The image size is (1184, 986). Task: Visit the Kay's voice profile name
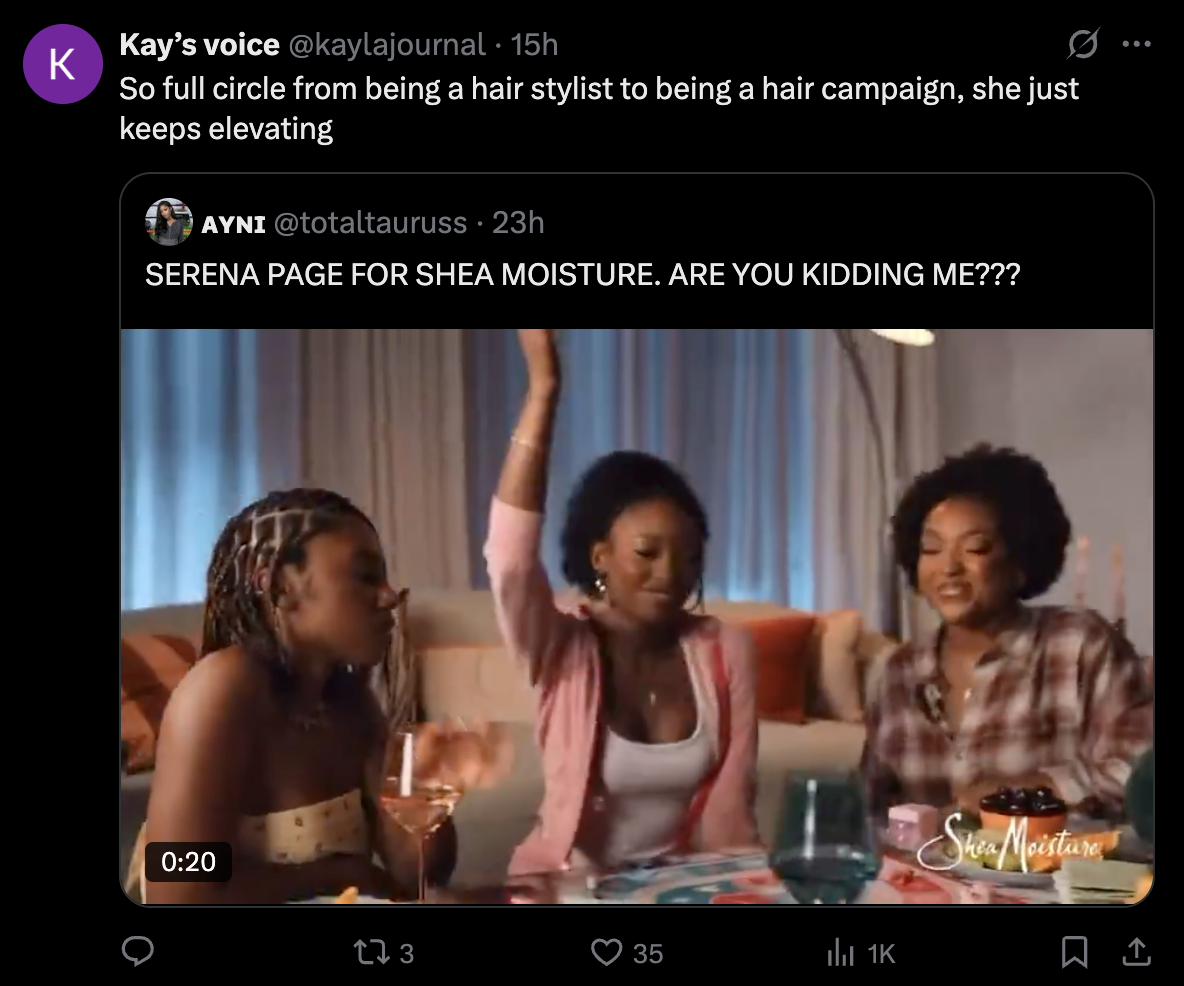pos(199,45)
